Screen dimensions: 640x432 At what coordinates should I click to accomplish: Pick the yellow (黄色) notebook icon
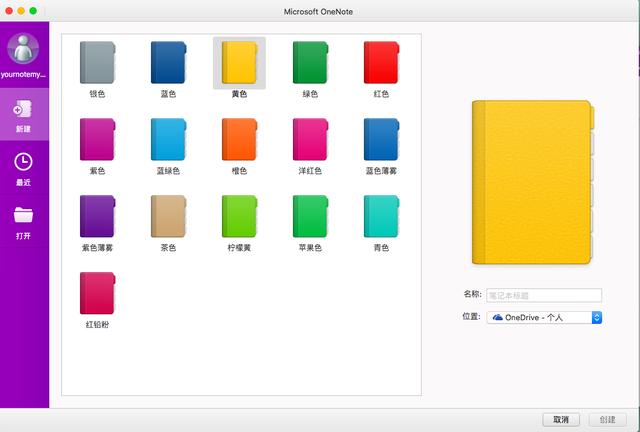tap(239, 62)
